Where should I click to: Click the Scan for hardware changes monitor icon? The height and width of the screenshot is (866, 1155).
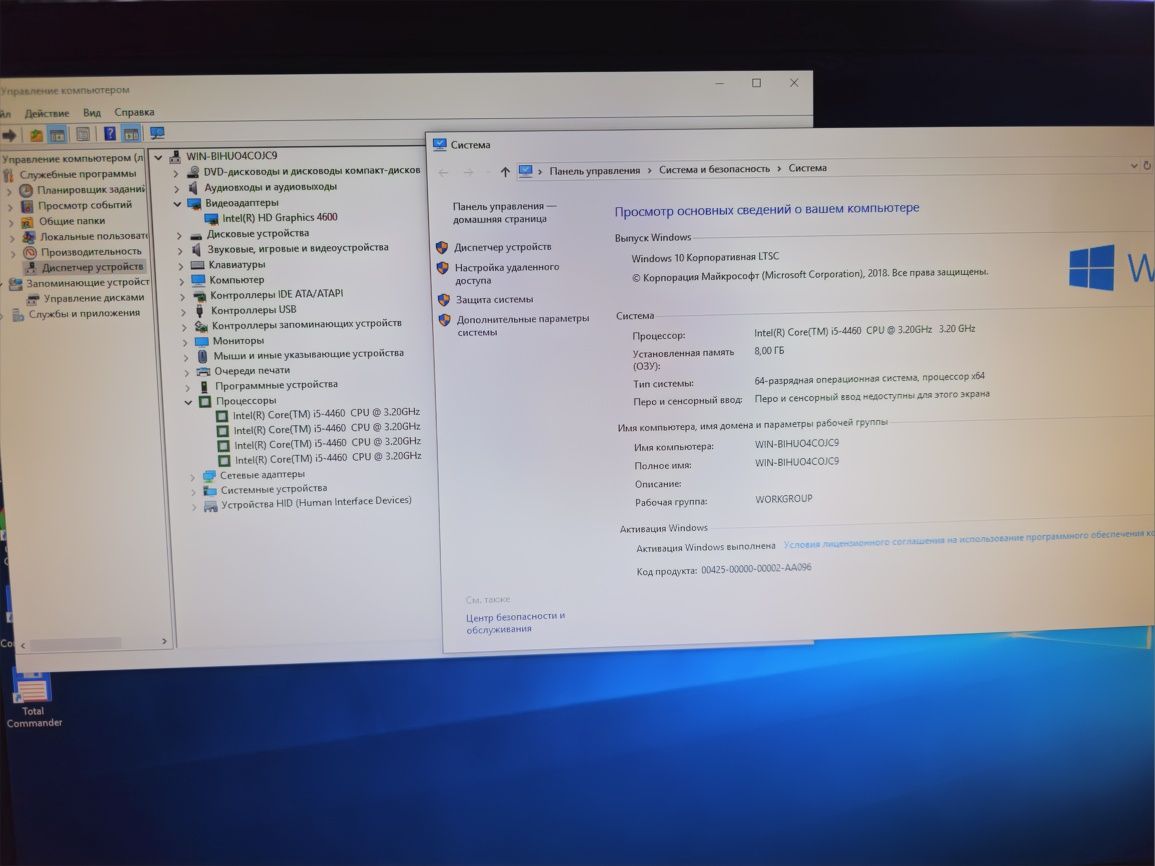[157, 133]
